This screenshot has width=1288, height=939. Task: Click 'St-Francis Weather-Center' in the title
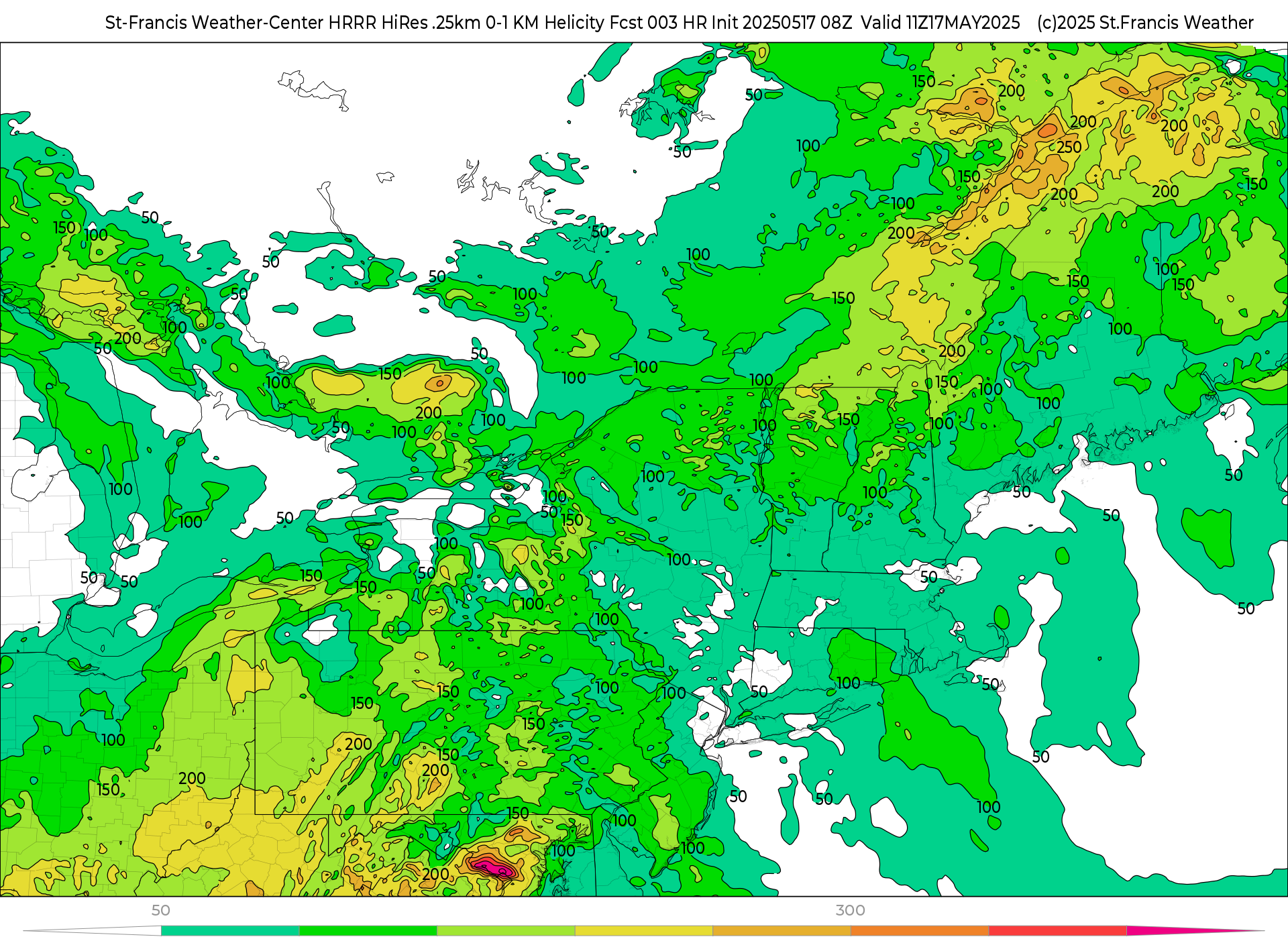(215, 23)
